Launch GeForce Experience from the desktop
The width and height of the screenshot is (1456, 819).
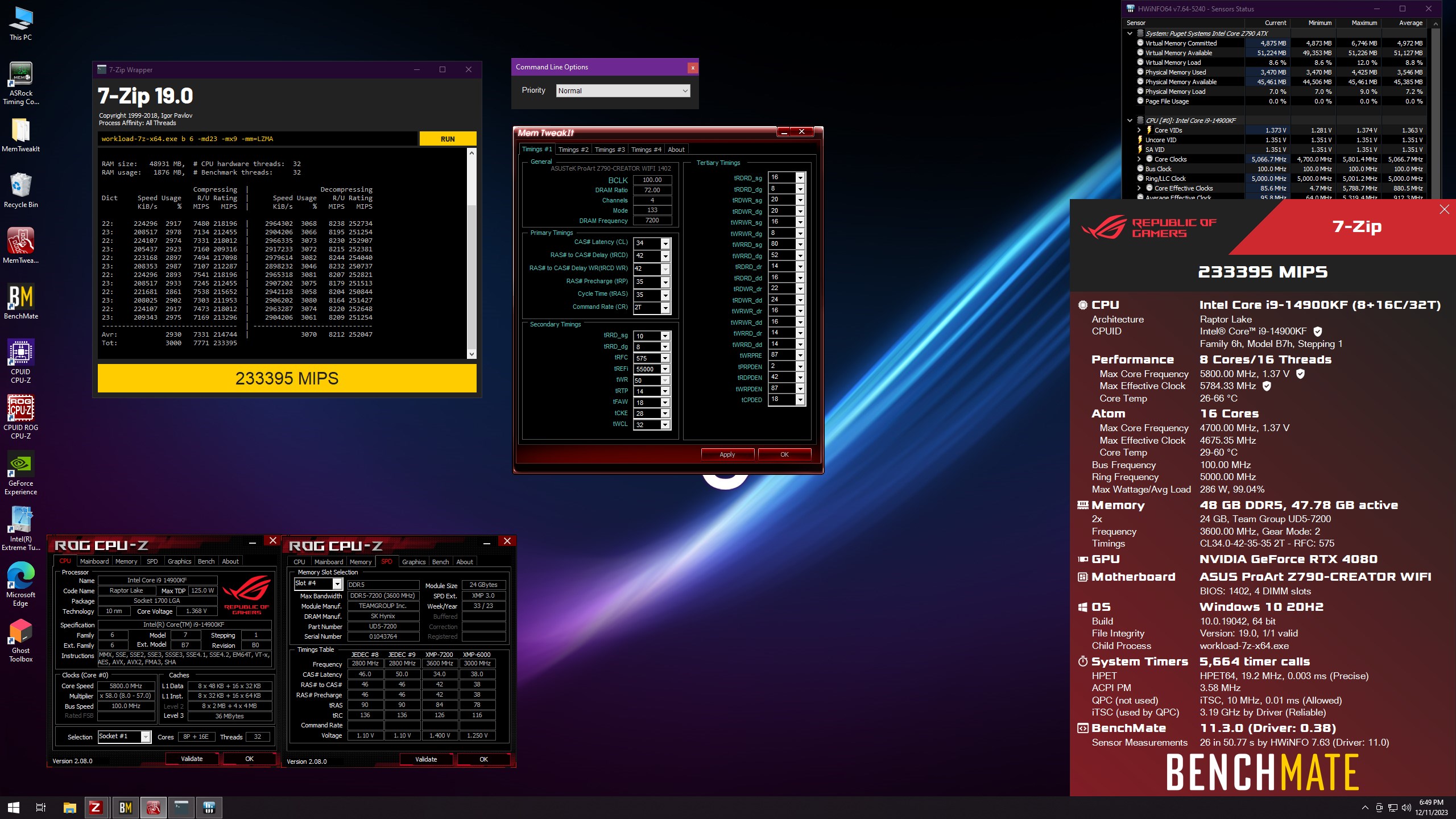click(x=20, y=473)
